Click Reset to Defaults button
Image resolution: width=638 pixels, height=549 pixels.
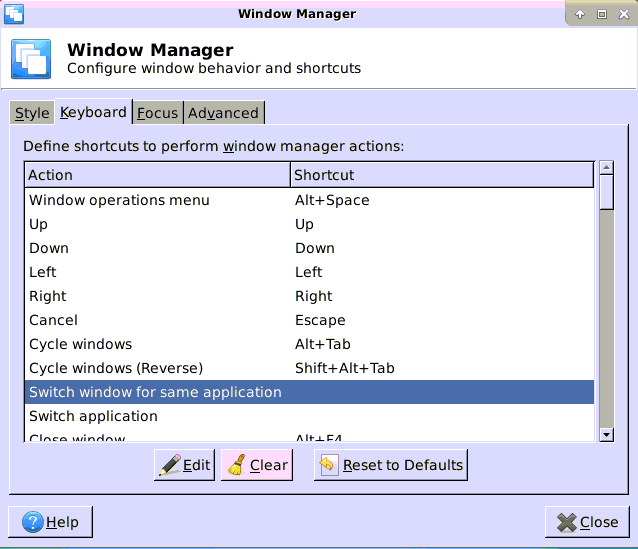391,465
